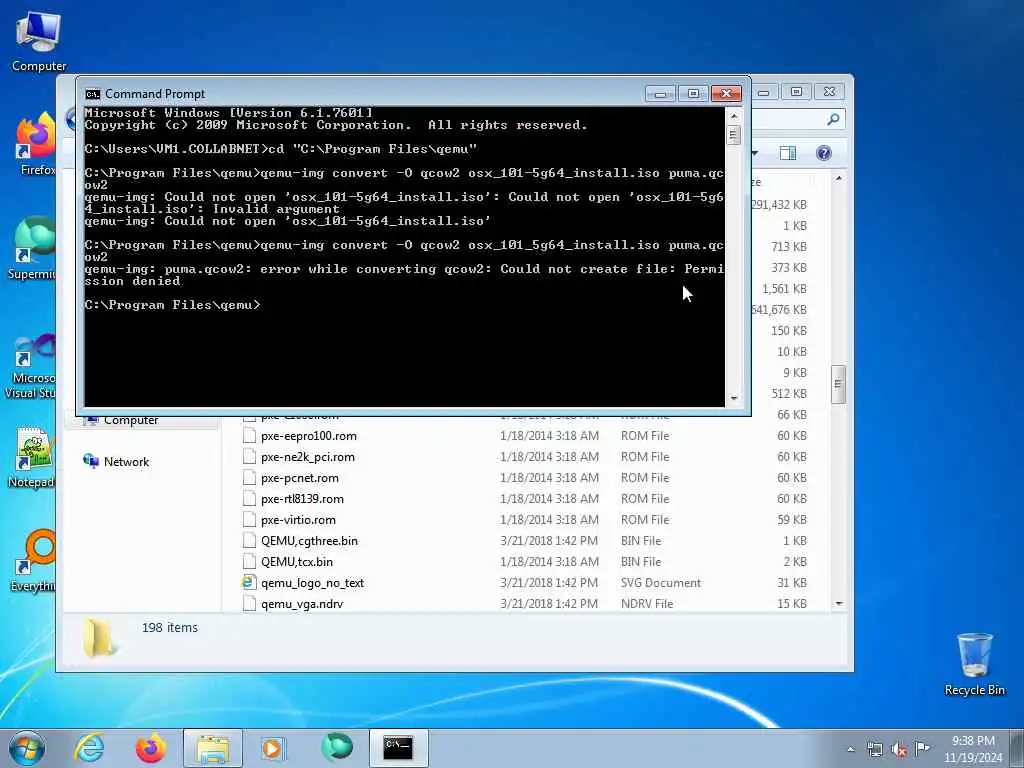Minimize the Explorer window behind
Image resolution: width=1024 pixels, height=768 pixels.
764,92
